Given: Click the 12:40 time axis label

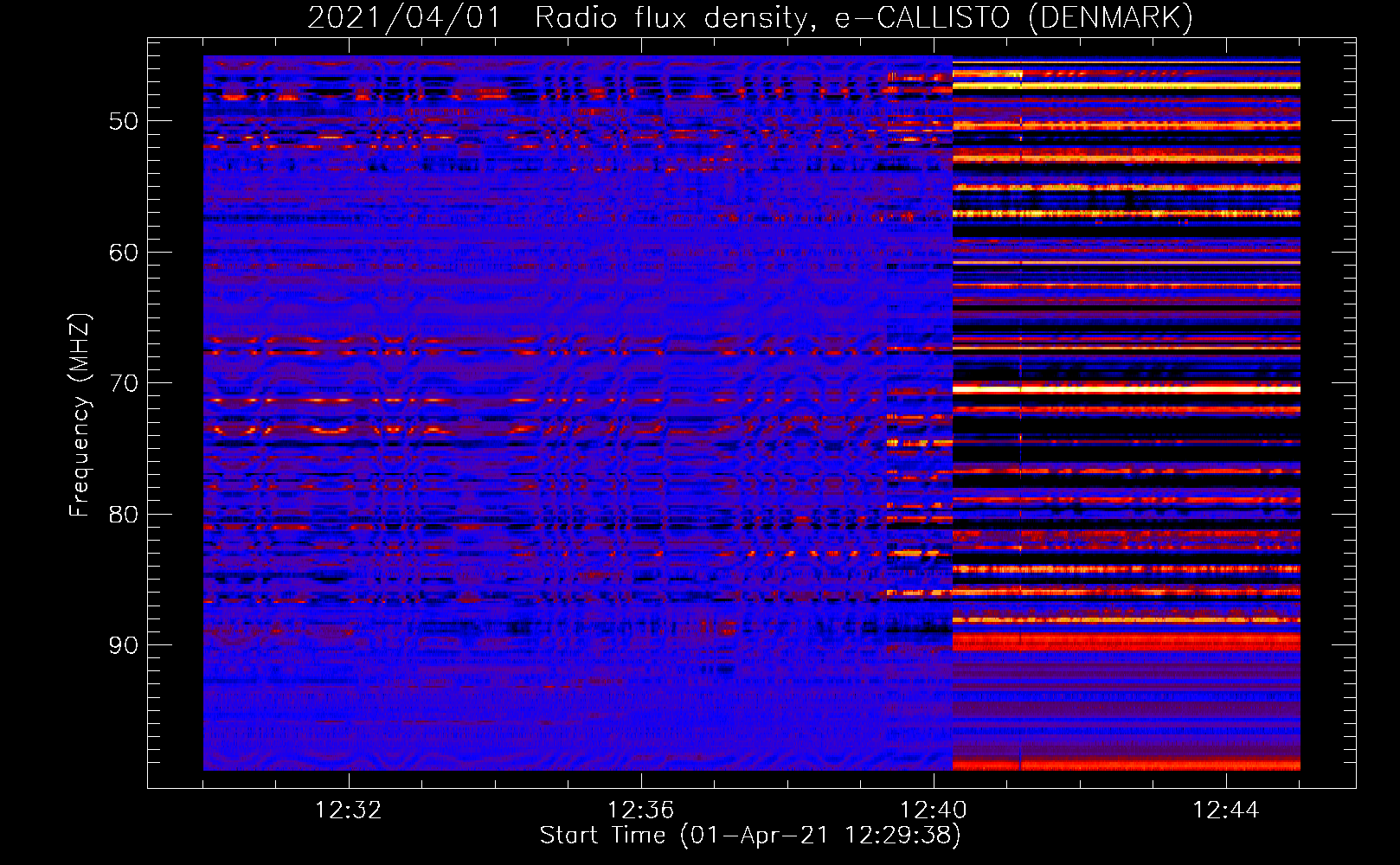Looking at the screenshot, I should pos(934,811).
